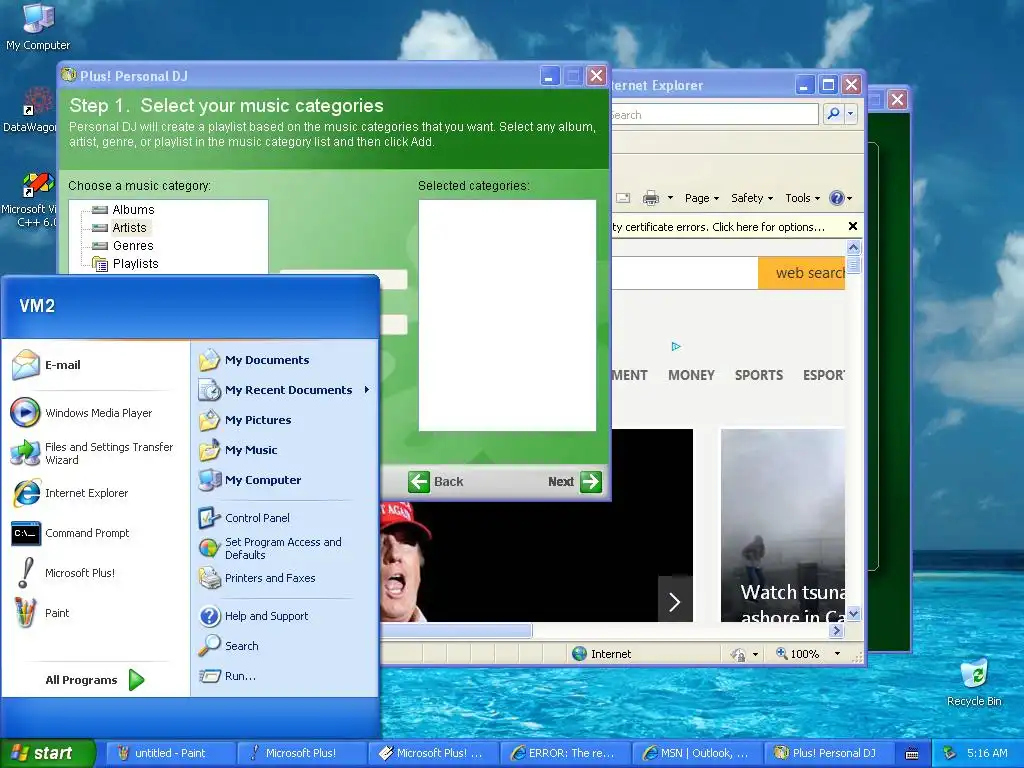Click the Back button in Personal DJ
The width and height of the screenshot is (1024, 768).
point(436,482)
